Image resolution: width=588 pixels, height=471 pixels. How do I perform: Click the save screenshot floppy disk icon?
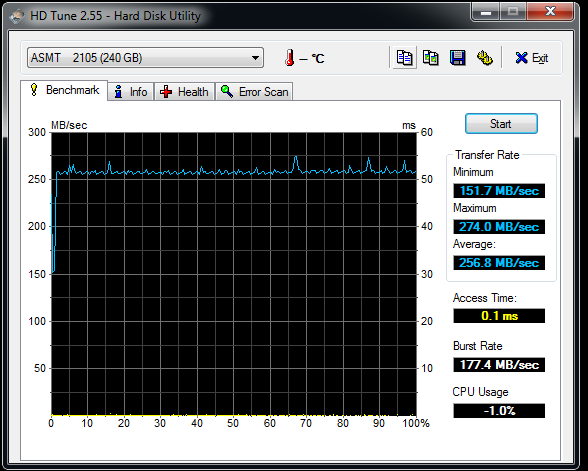[x=458, y=58]
